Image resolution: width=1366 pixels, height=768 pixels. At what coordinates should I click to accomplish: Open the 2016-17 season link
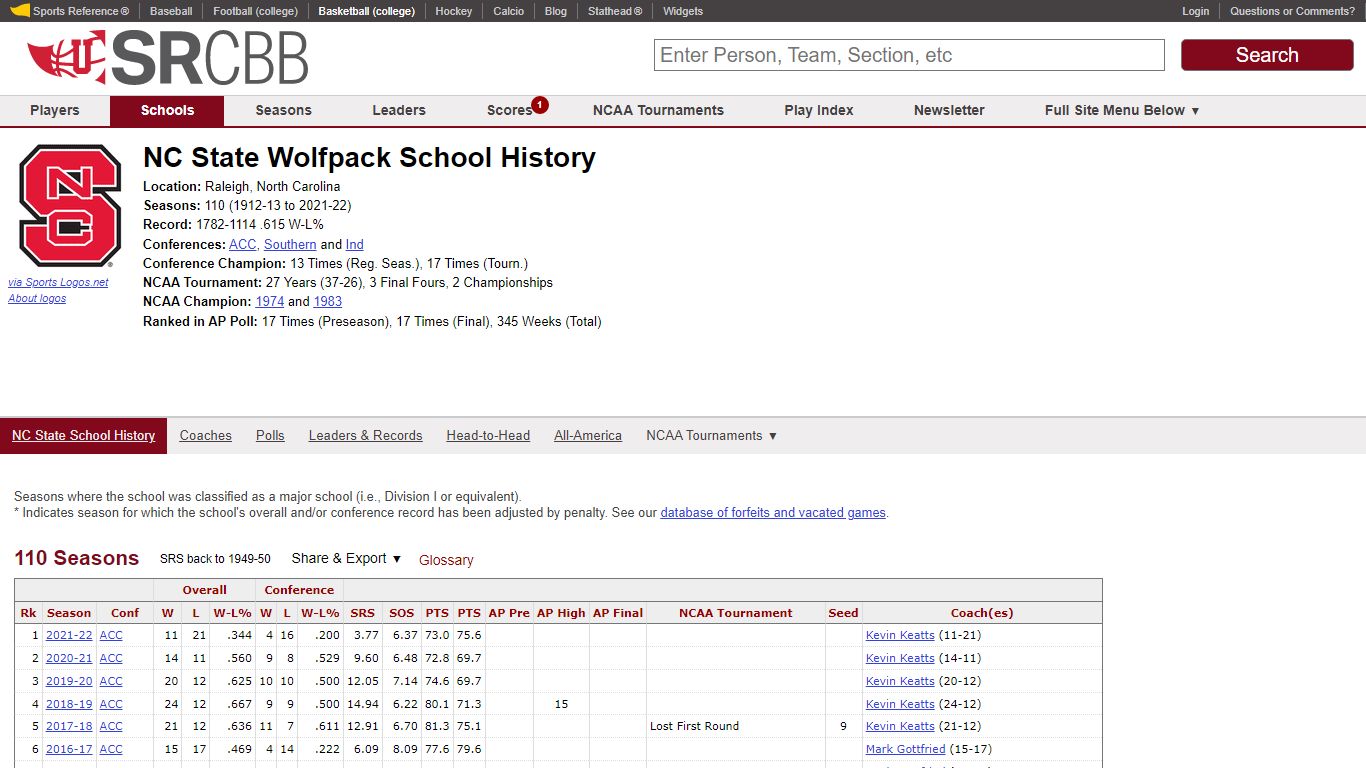[x=69, y=749]
